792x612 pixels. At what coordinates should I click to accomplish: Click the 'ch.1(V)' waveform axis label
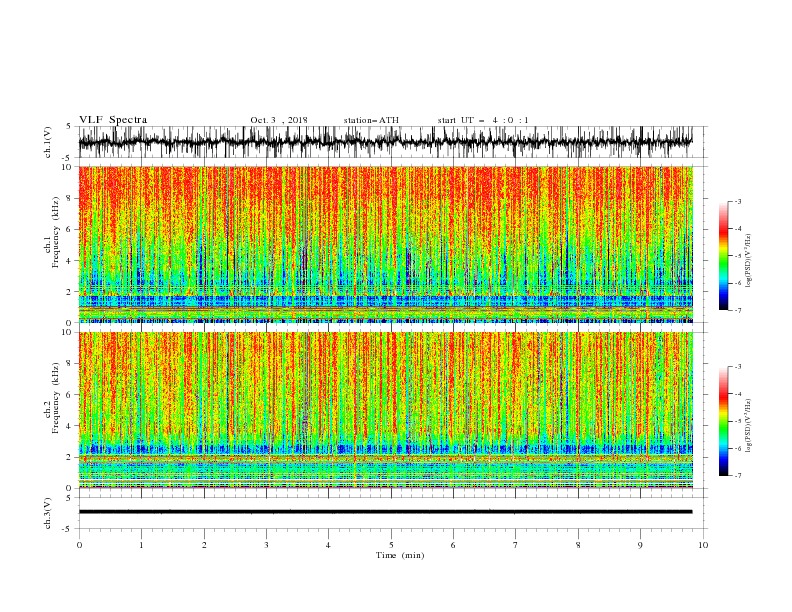[48, 142]
